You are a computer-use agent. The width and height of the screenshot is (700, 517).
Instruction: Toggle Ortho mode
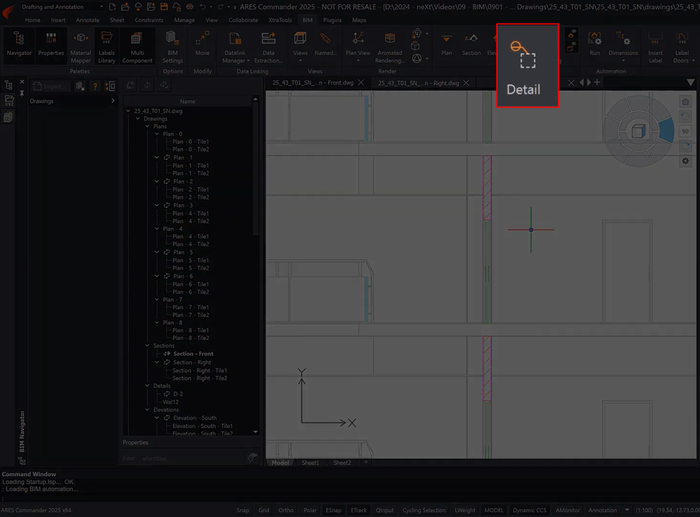click(286, 510)
